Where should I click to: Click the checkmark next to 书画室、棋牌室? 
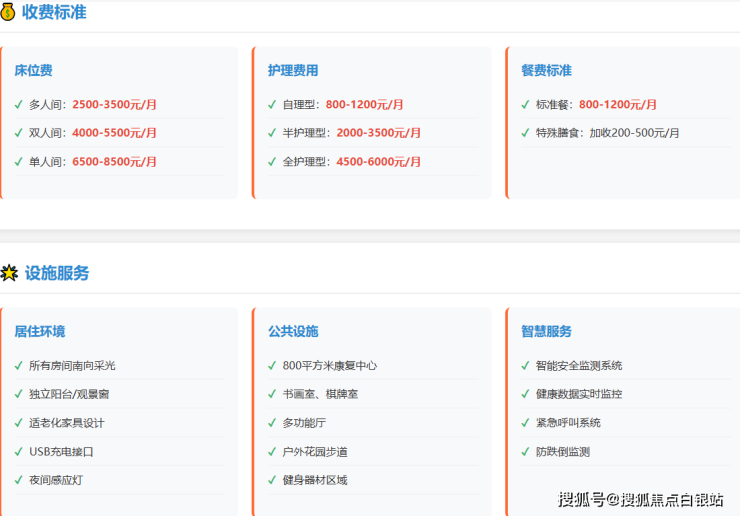pos(272,394)
